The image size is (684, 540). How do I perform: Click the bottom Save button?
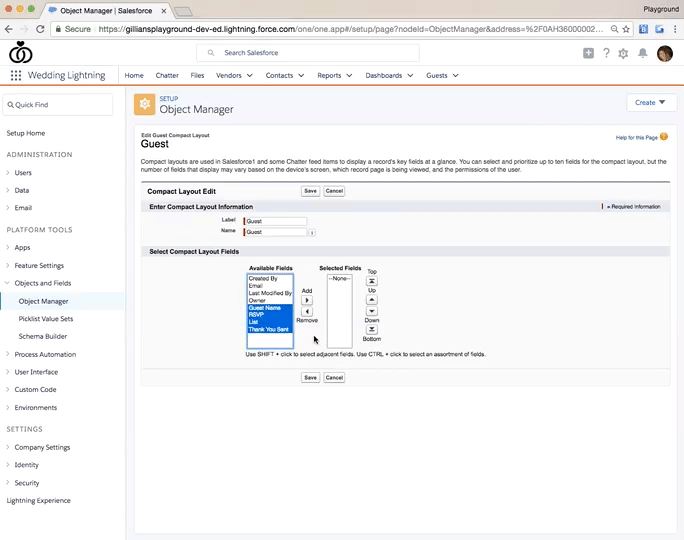pos(310,378)
